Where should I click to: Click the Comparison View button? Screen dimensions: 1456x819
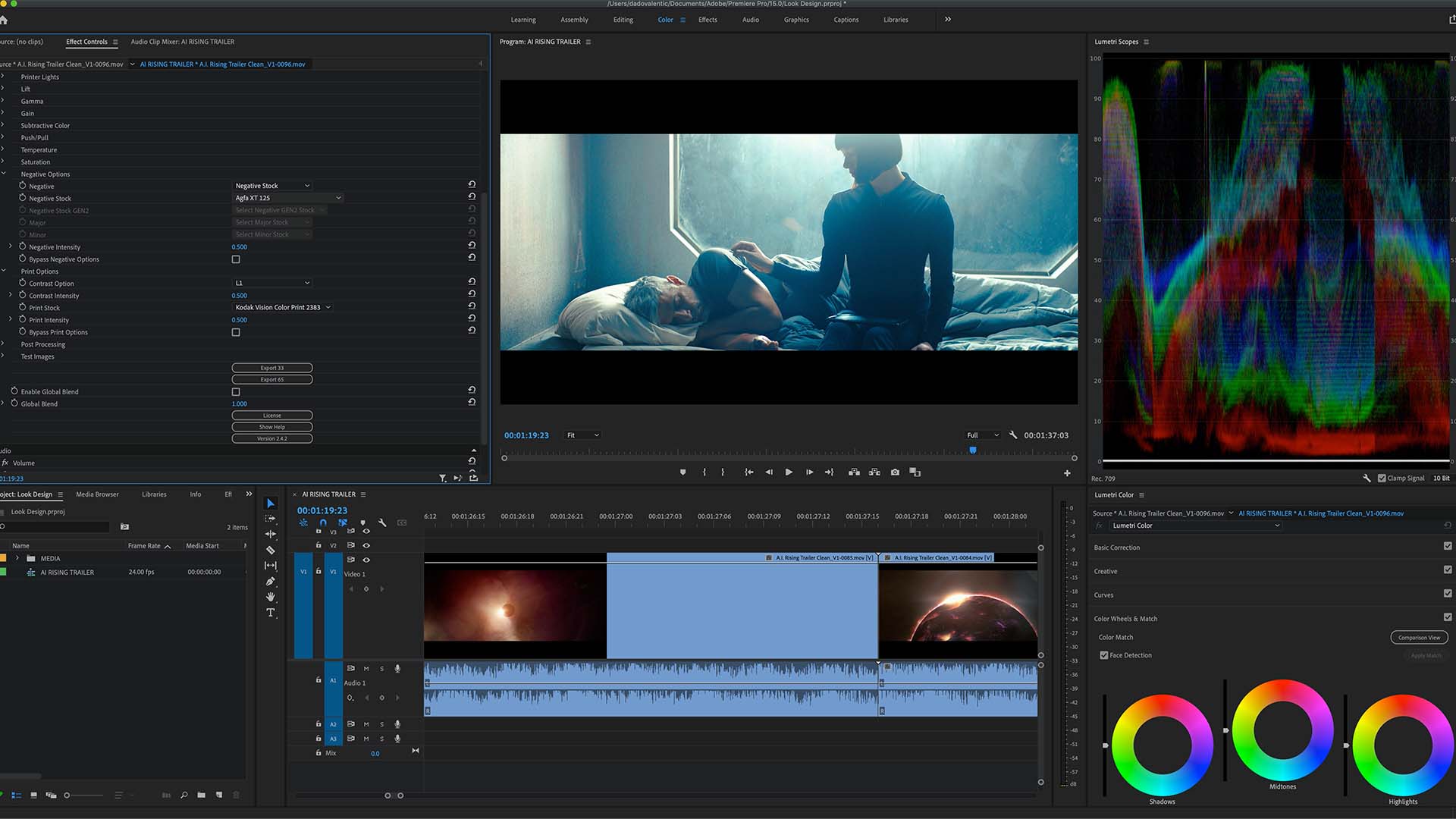(1418, 638)
